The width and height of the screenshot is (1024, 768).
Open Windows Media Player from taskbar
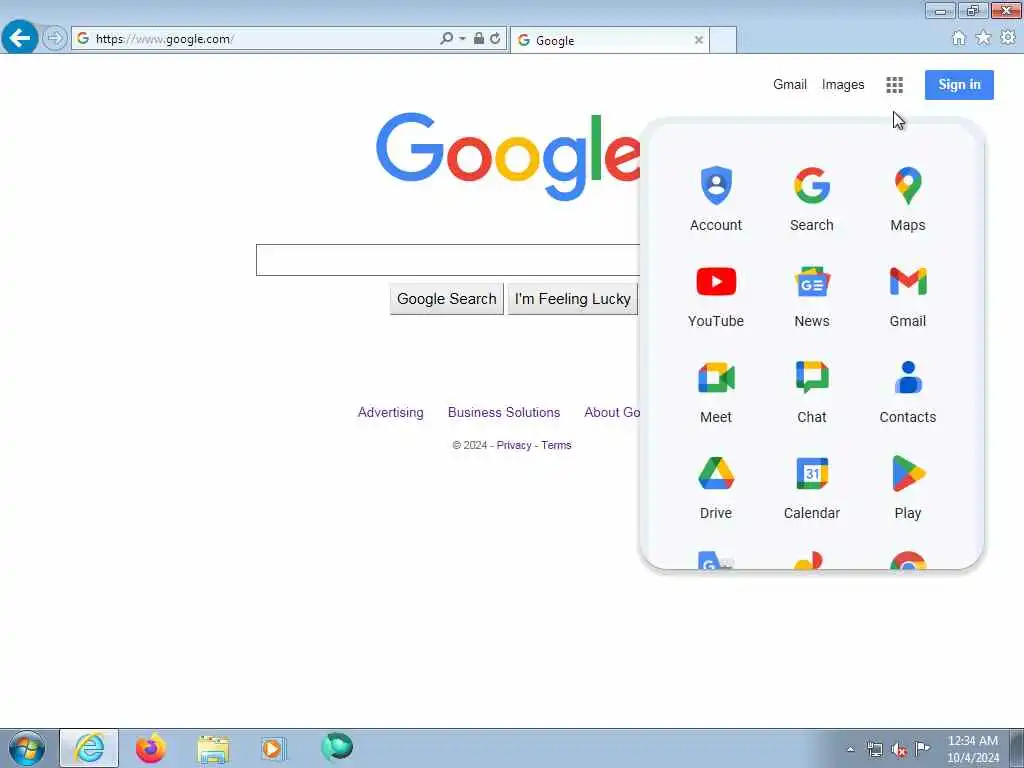tap(272, 748)
